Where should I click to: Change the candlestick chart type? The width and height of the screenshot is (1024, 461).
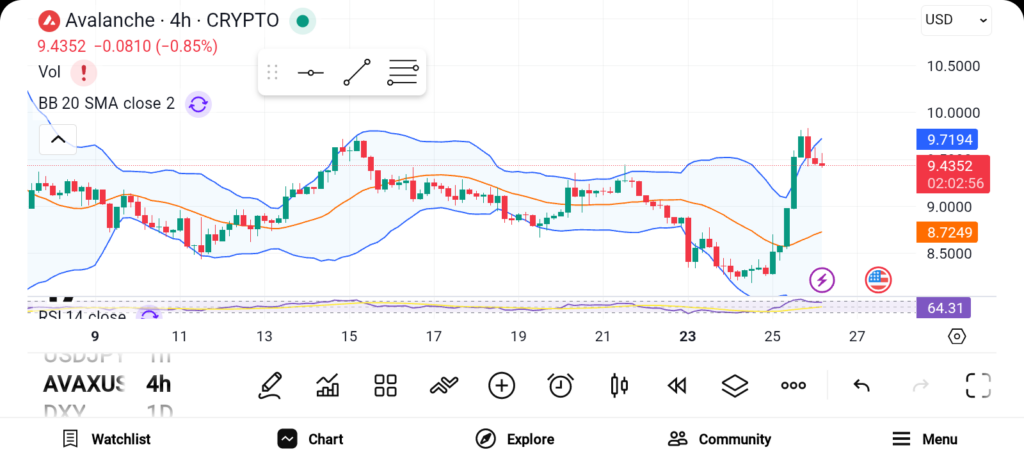(x=619, y=385)
